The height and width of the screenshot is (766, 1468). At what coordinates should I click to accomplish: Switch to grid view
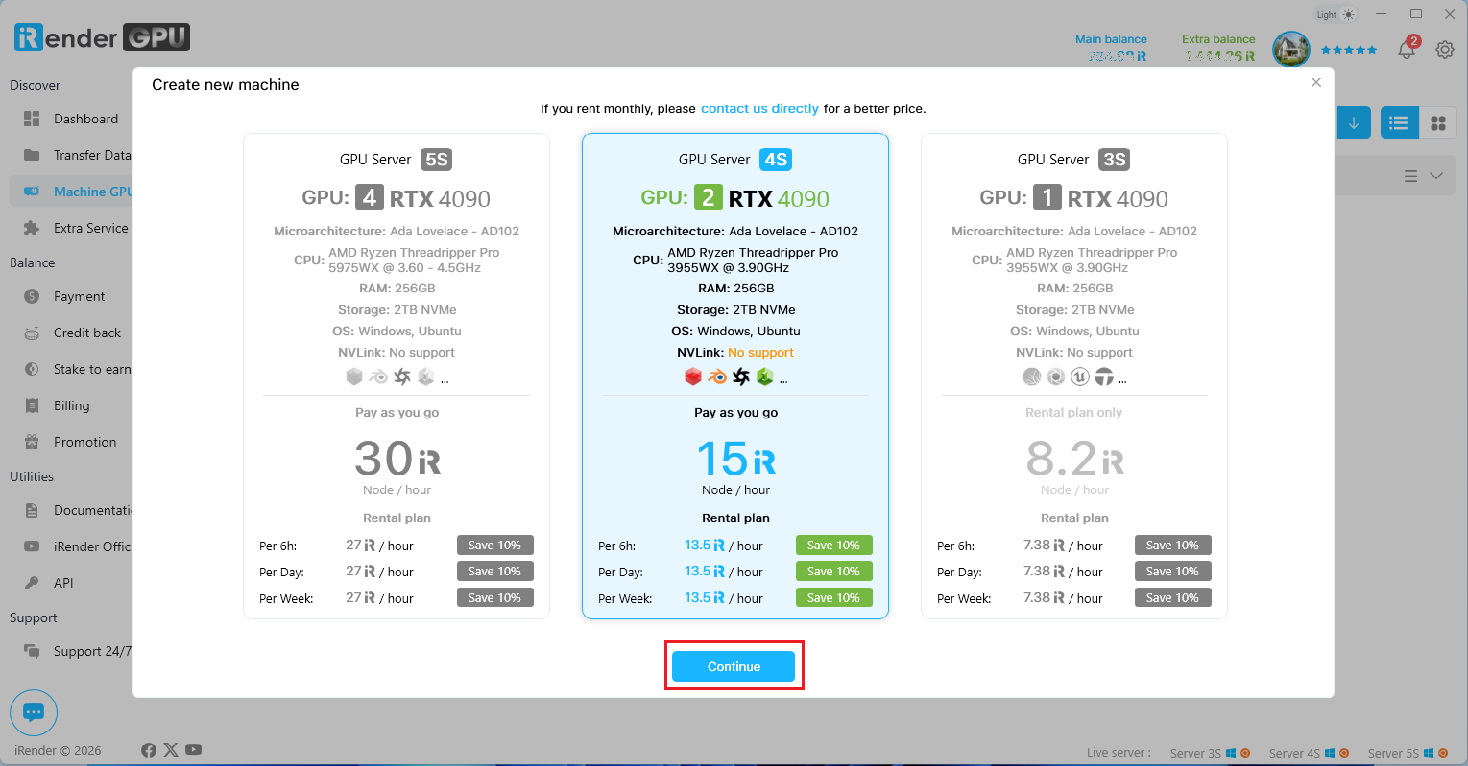[1438, 123]
